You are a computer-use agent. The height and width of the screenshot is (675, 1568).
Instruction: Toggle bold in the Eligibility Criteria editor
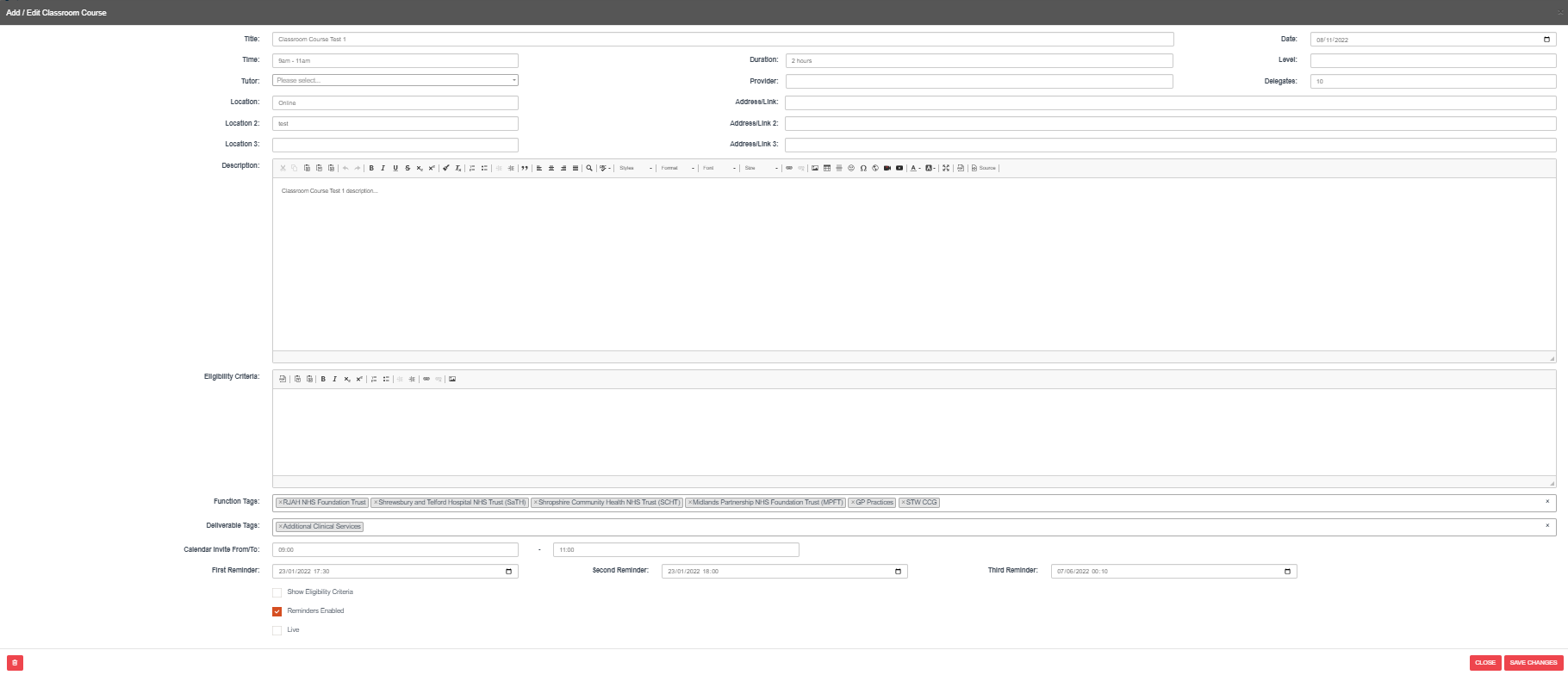click(323, 380)
